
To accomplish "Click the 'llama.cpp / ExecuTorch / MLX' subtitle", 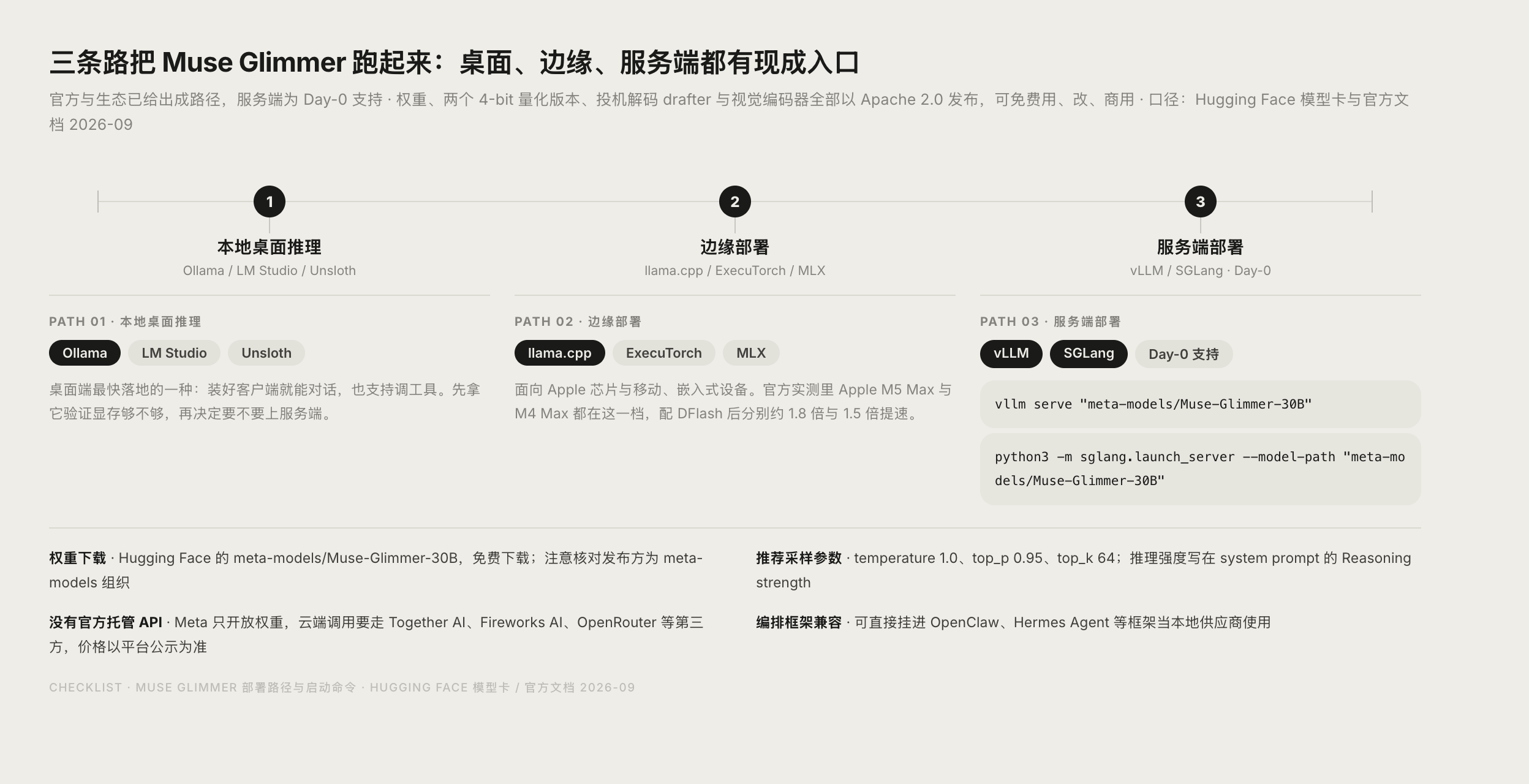I will tap(735, 271).
